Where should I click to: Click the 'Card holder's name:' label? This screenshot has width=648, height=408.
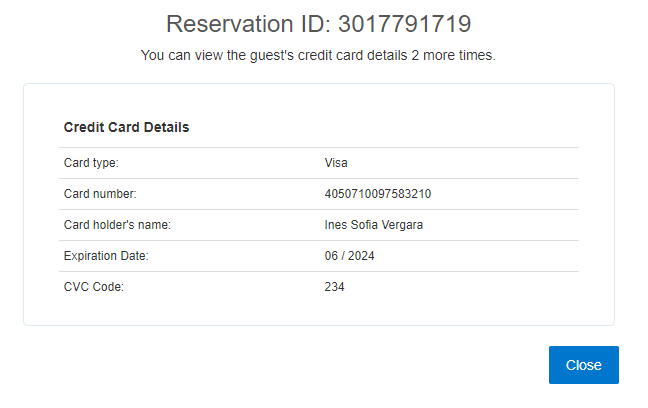[x=117, y=225]
